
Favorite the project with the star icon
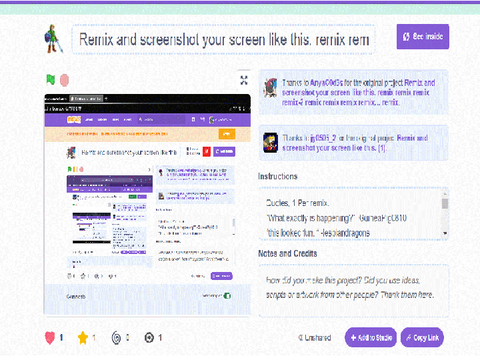click(x=82, y=338)
